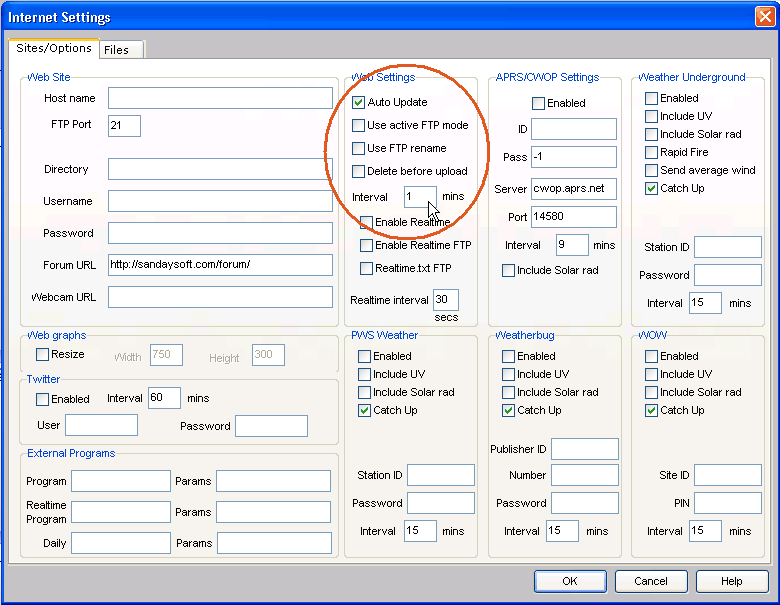This screenshot has height=605, width=780.
Task: Click the Web Site Username field
Action: (220, 201)
